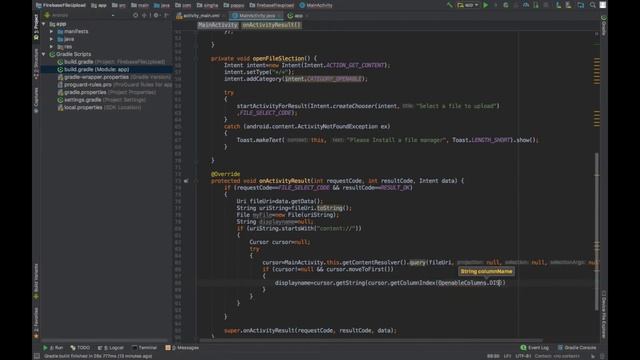Click override gutter icon beside onActivityResult
Image resolution: width=640 pixels, height=360 pixels.
point(186,181)
